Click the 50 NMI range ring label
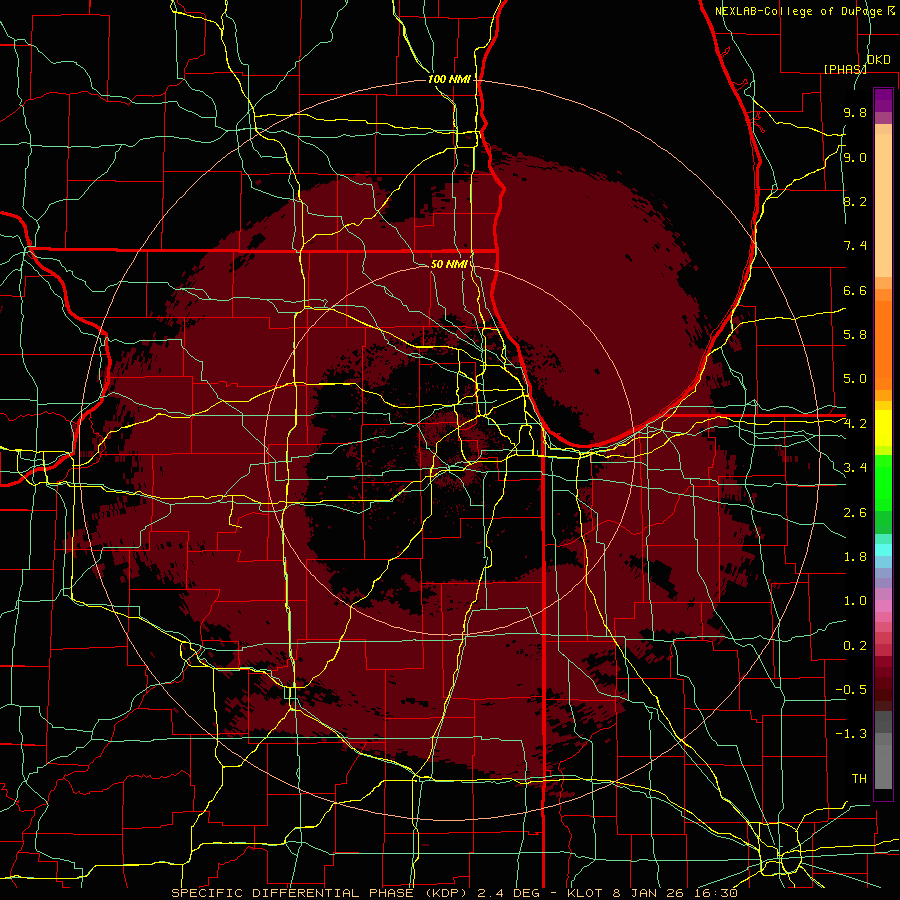Image resolution: width=900 pixels, height=900 pixels. [x=449, y=264]
